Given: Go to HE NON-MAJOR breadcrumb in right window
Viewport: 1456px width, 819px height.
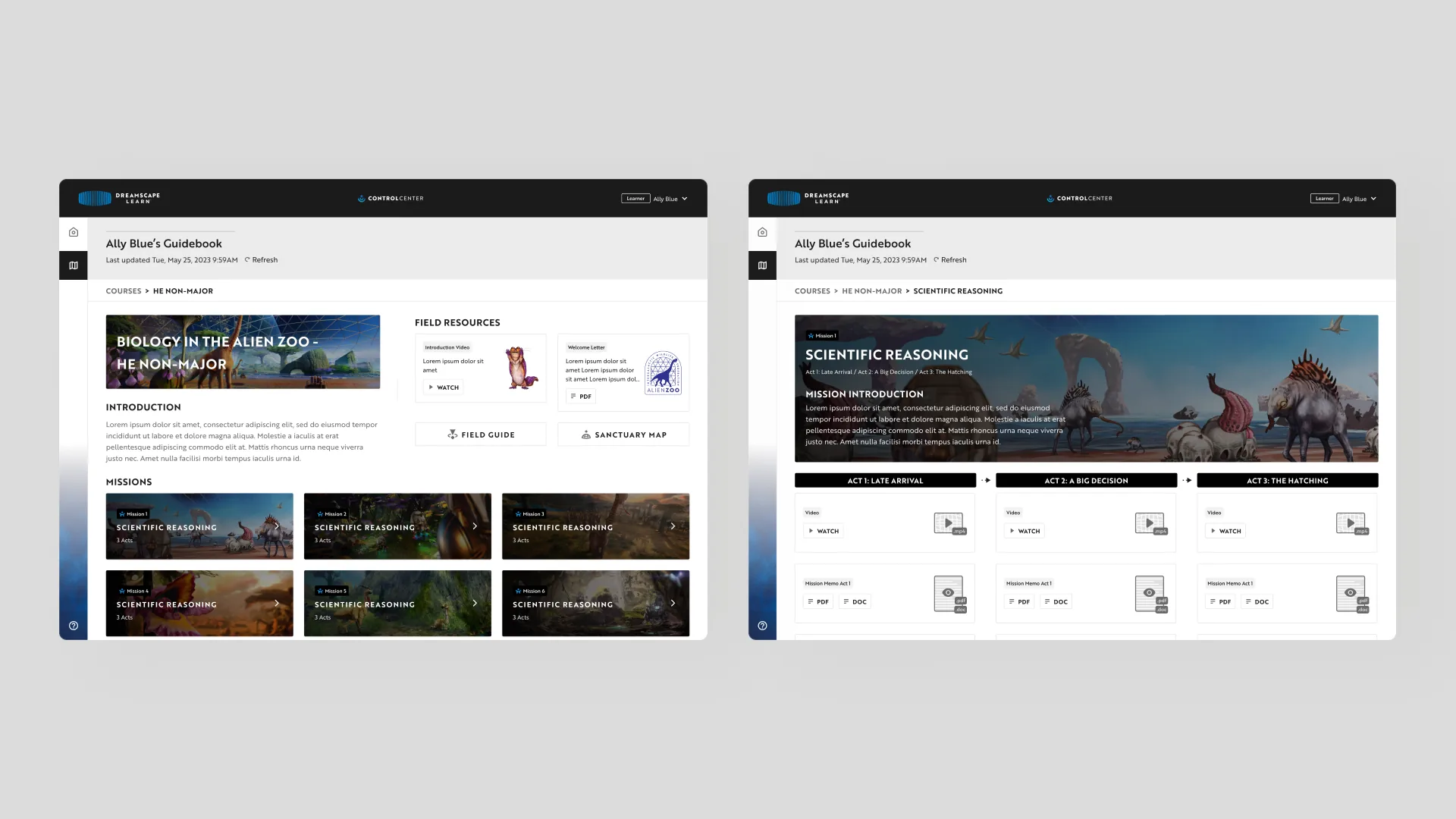Looking at the screenshot, I should coord(872,291).
